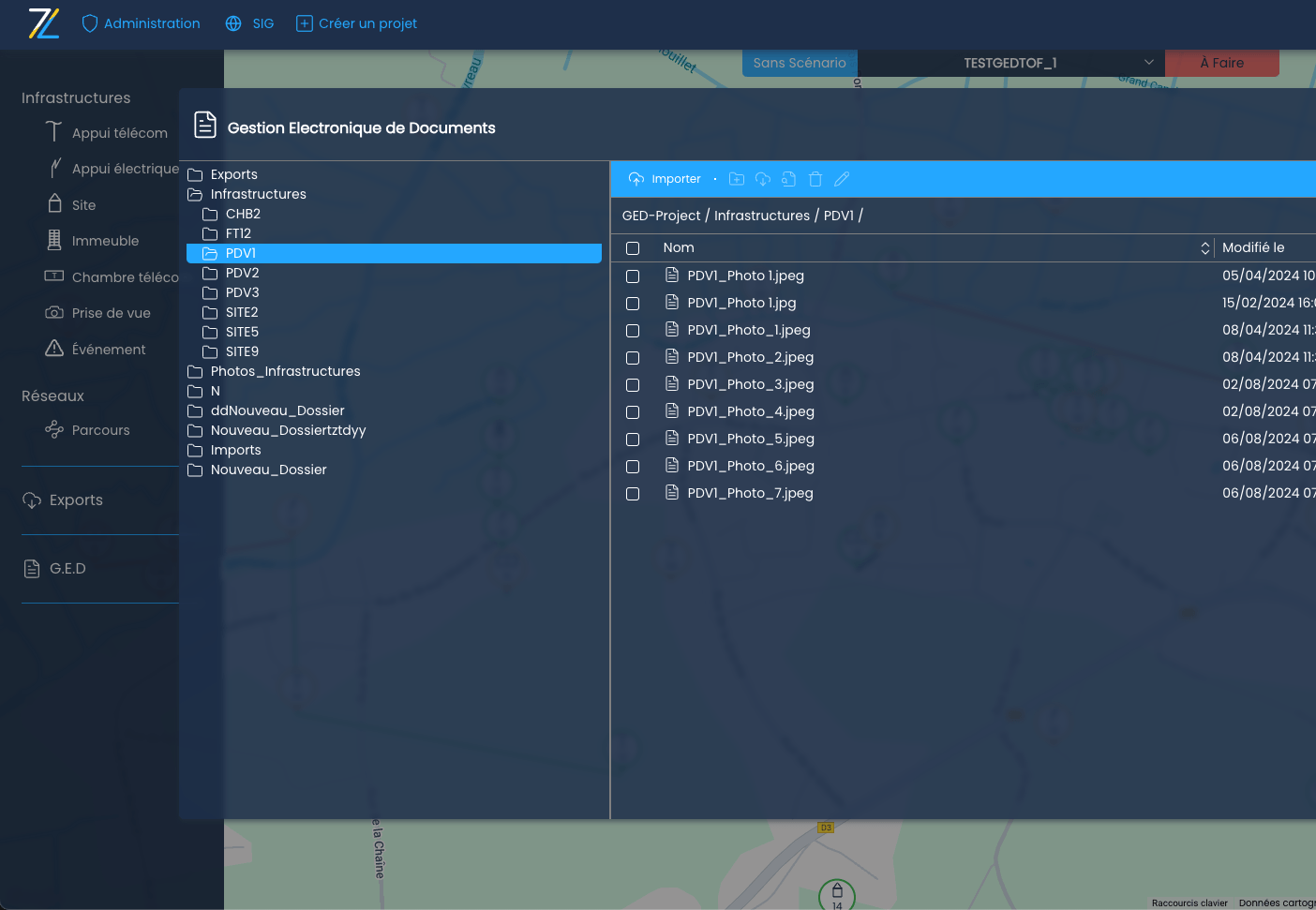Tick the checkbox beside PDV1_Photo_7.jpeg
This screenshot has height=910, width=1316.
(x=633, y=494)
